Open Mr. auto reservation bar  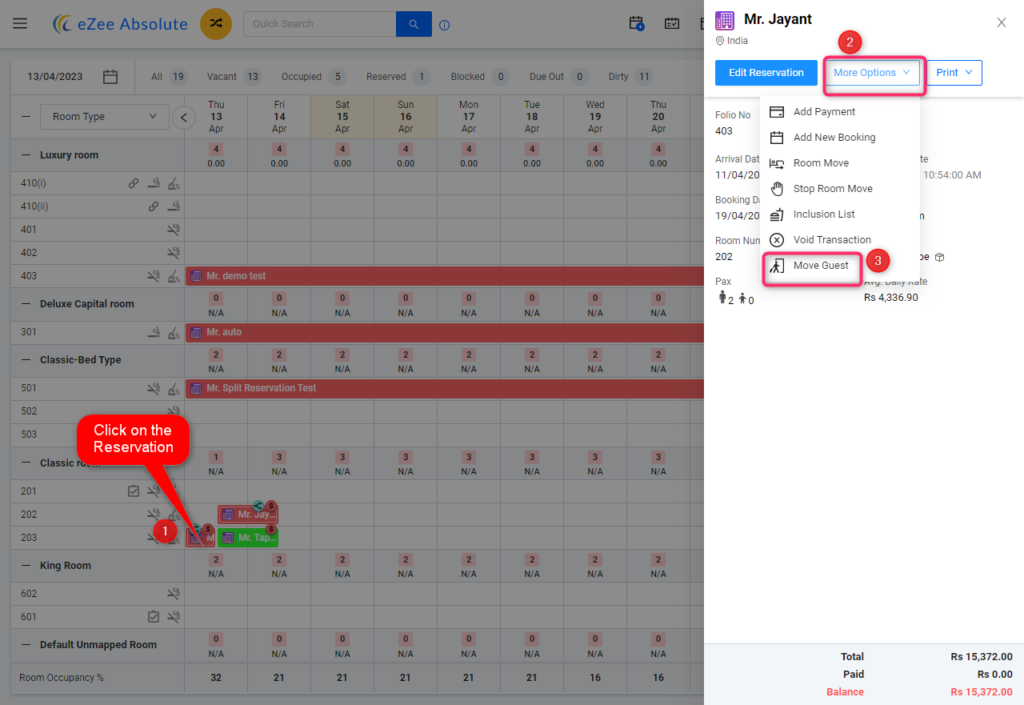[445, 332]
